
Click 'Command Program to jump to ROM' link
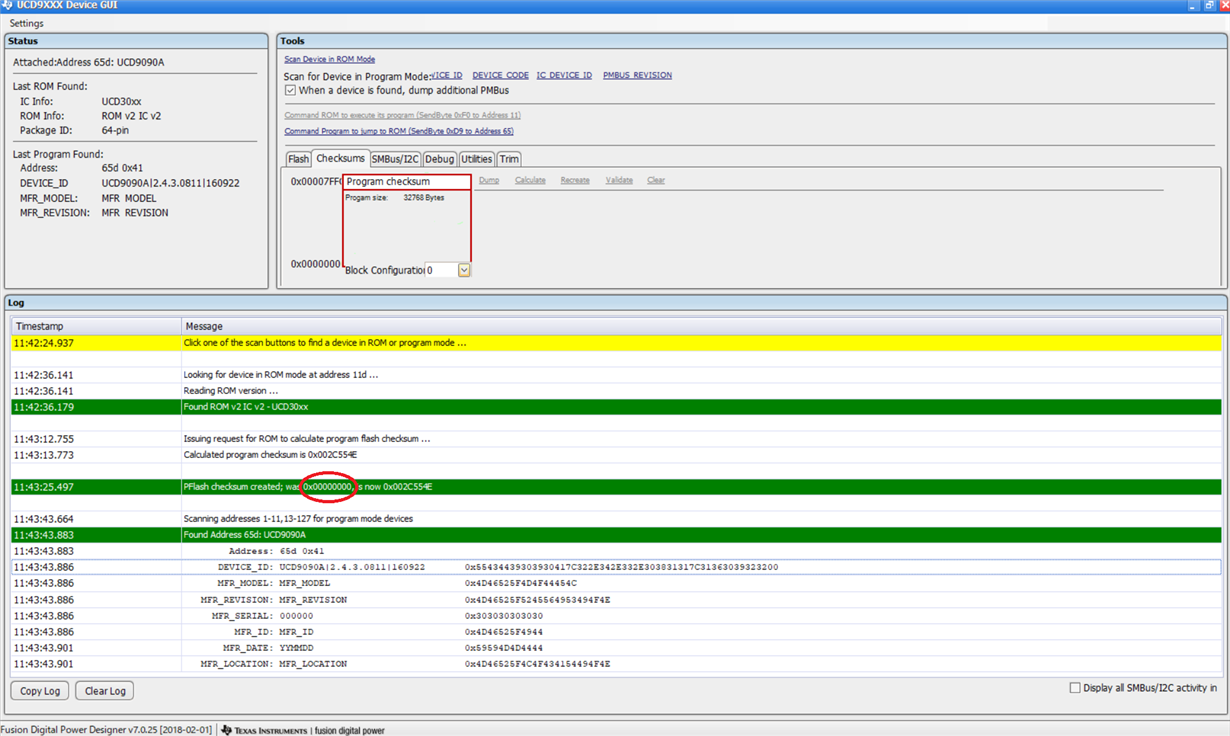pos(398,131)
